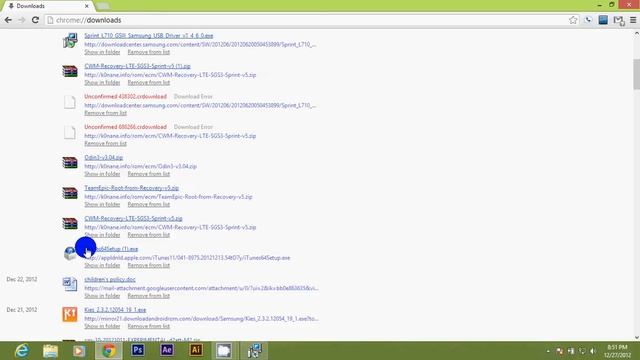640x360 pixels.
Task: Open the Gmail checker extension icon
Action: coord(618,20)
